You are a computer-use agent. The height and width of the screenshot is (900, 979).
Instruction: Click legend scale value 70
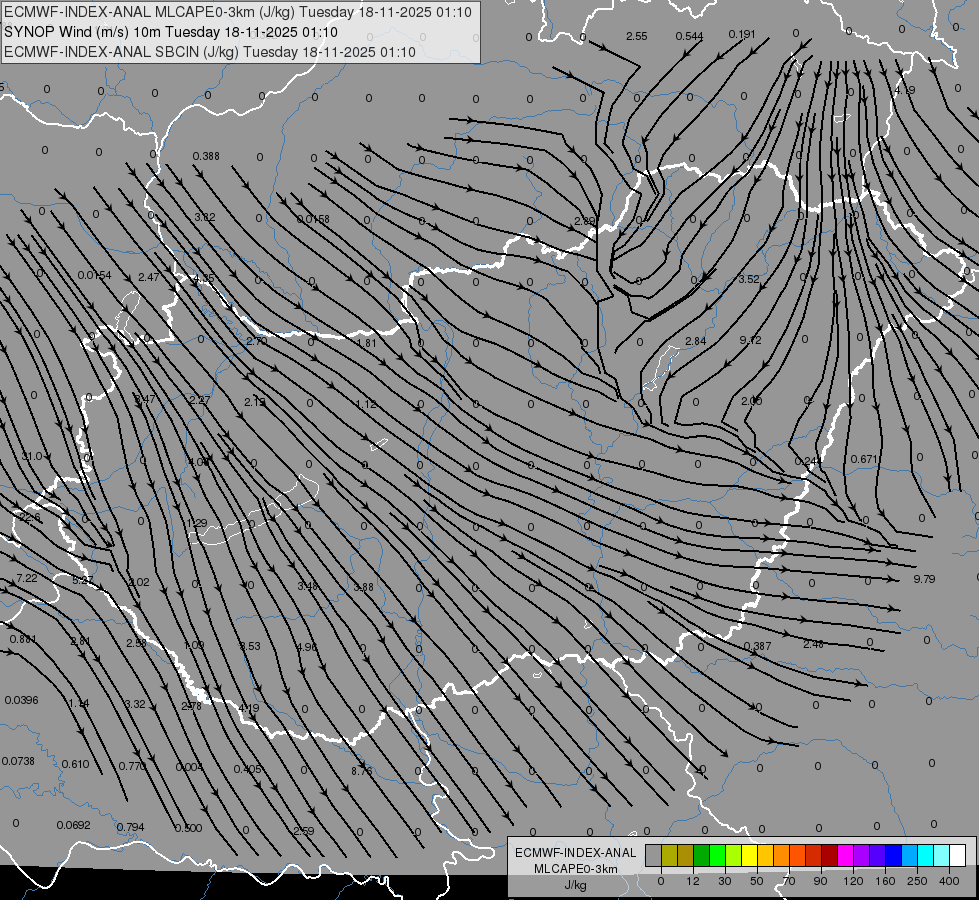coord(789,881)
